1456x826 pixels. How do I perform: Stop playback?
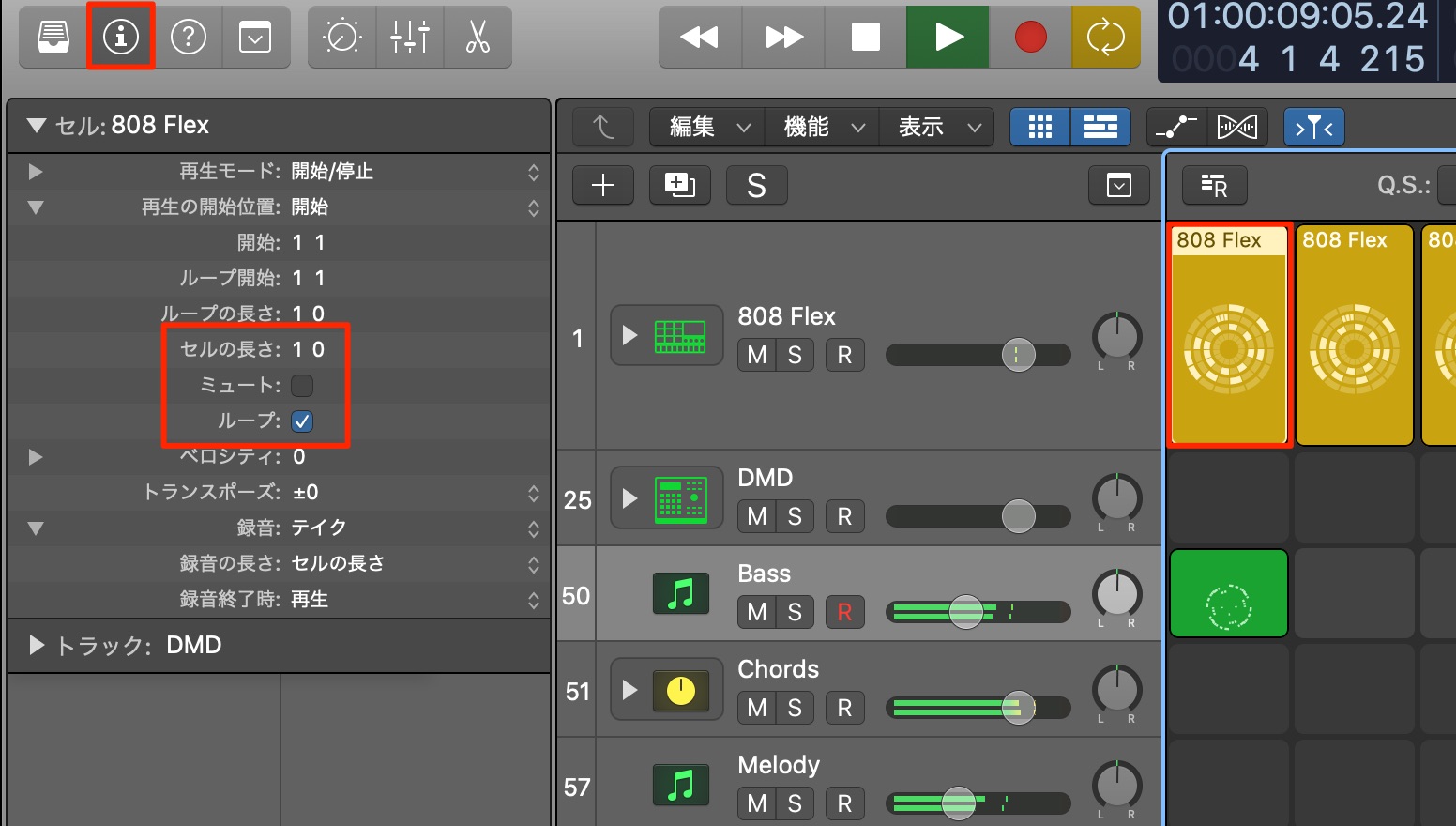(x=865, y=38)
